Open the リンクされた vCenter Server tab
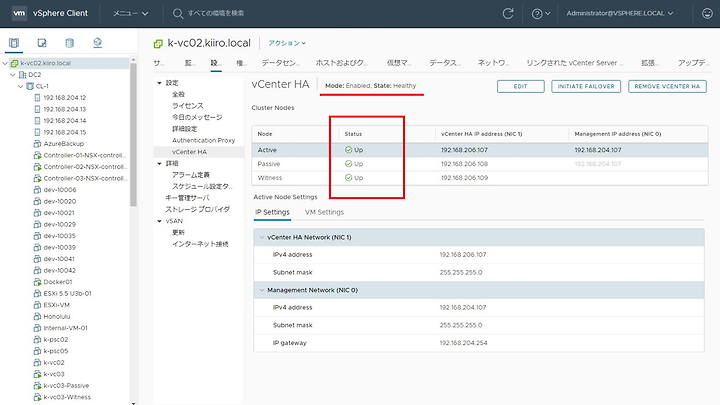 click(574, 63)
